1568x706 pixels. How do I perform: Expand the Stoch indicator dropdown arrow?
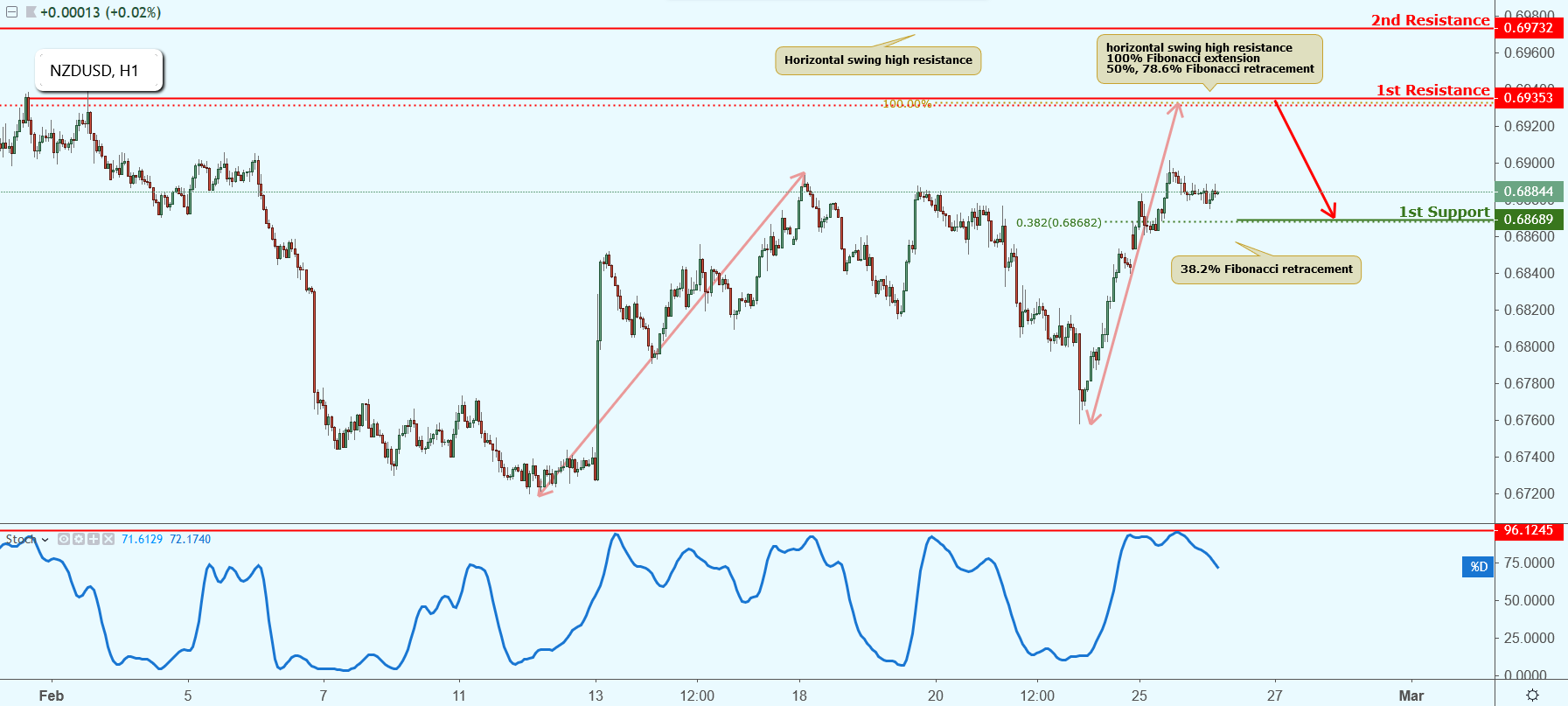(45, 540)
